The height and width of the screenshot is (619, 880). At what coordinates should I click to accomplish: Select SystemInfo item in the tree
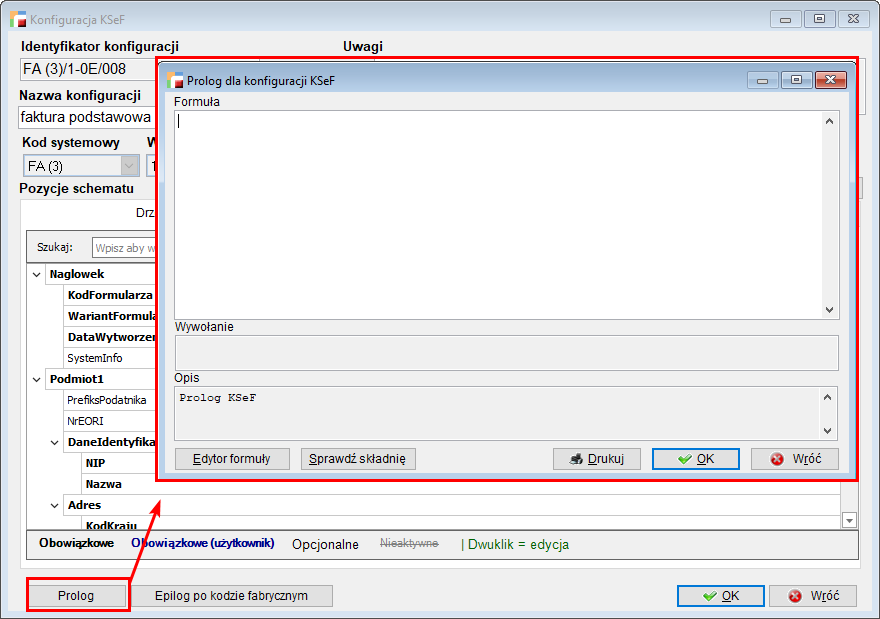[95, 358]
